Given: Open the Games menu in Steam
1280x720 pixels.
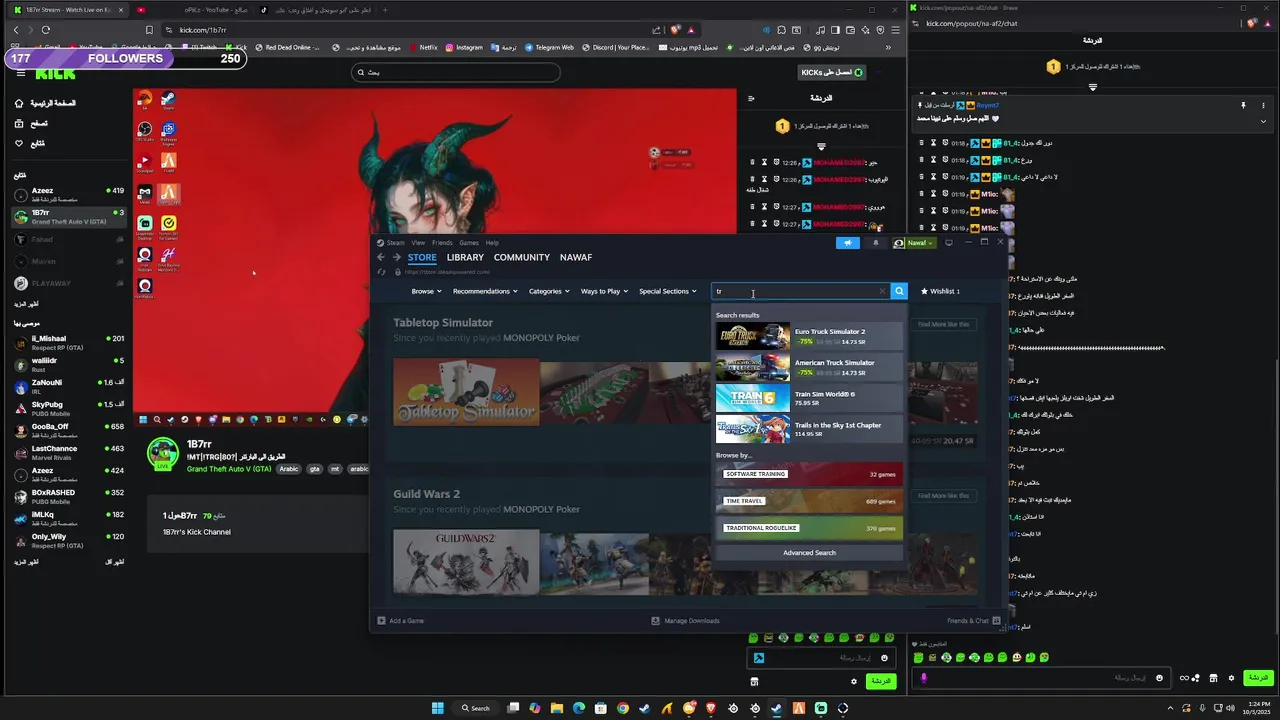Looking at the screenshot, I should click(x=469, y=243).
